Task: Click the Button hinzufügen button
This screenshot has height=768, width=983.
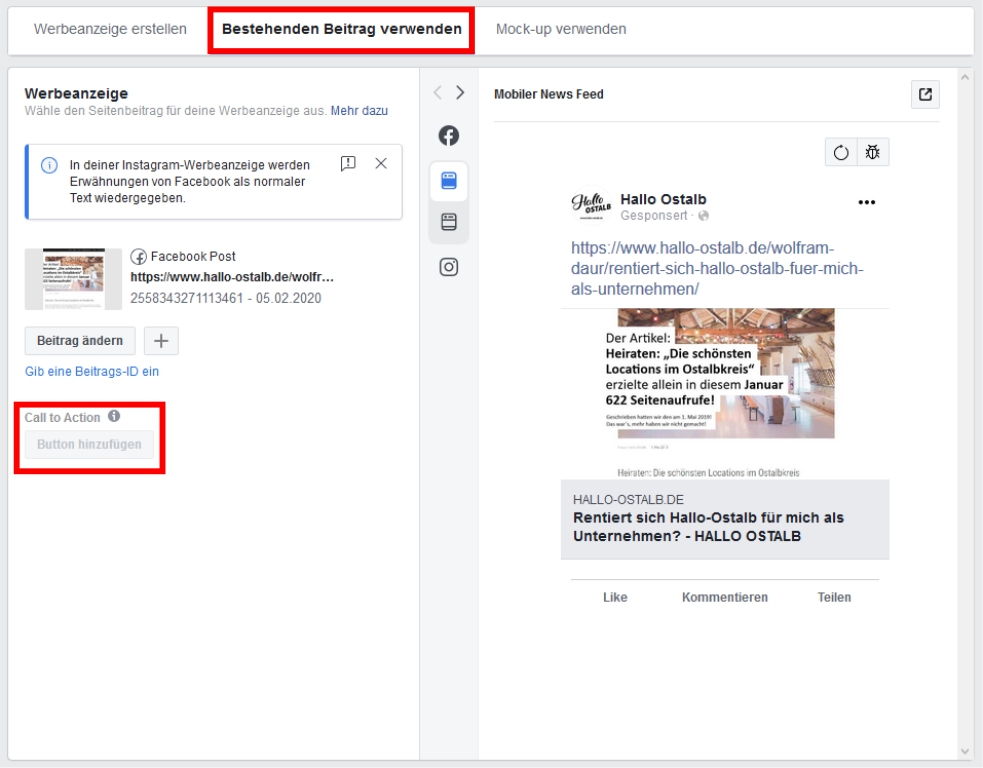Action: (x=89, y=444)
